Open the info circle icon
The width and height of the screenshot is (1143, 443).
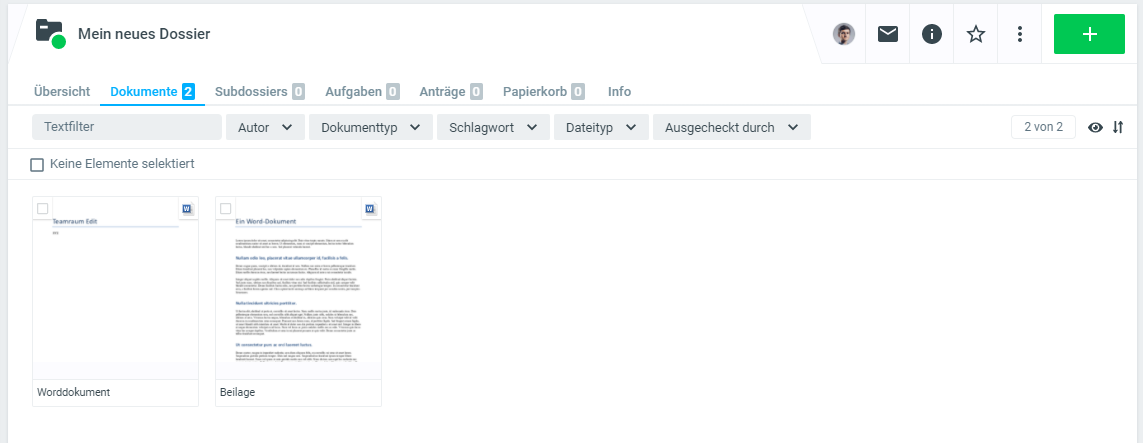[x=932, y=34]
